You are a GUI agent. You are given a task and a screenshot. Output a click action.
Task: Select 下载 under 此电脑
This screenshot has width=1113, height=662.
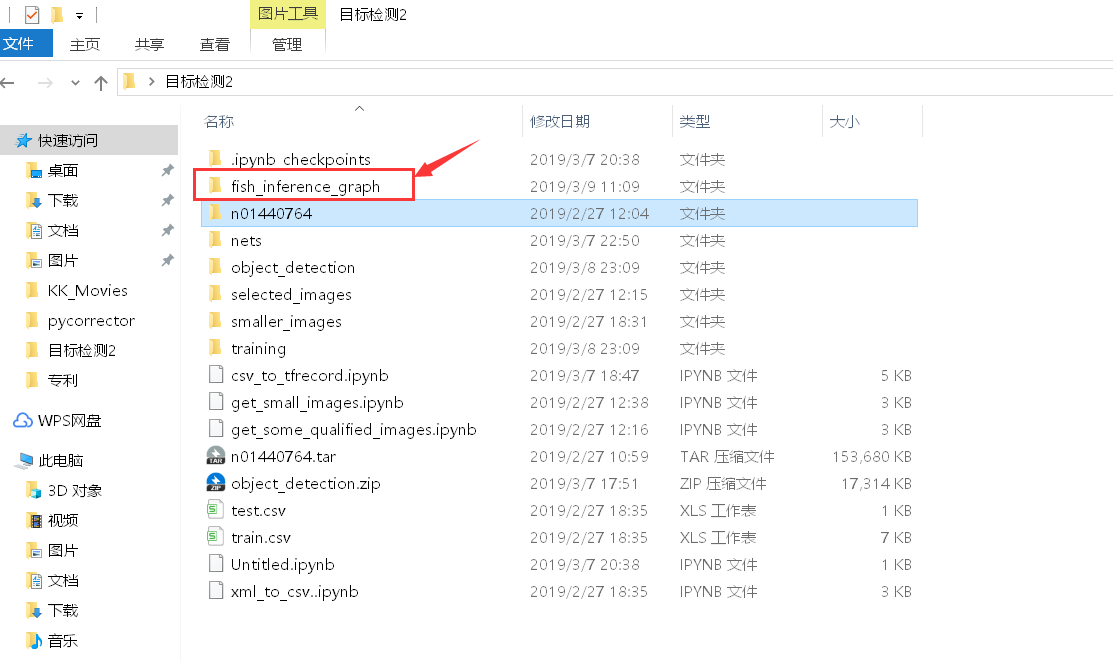(62, 610)
